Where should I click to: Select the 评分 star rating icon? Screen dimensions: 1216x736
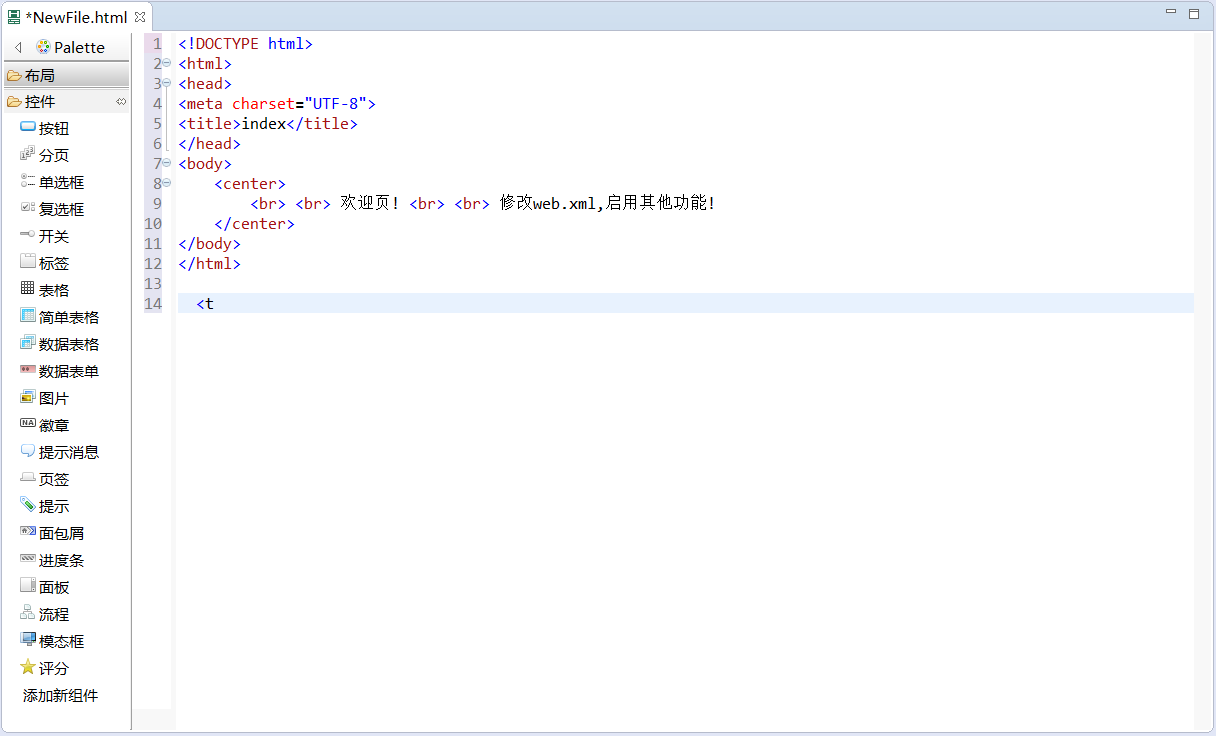28,668
